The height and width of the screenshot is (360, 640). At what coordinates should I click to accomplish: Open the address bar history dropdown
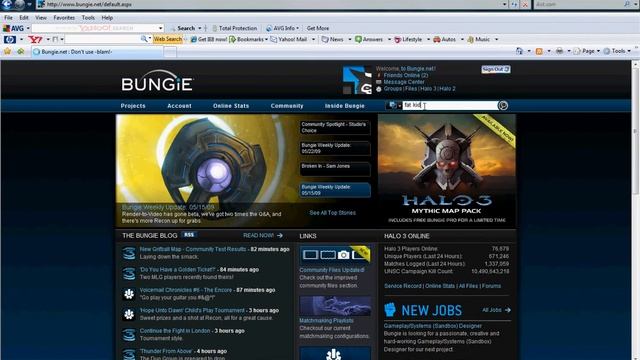click(x=504, y=4)
